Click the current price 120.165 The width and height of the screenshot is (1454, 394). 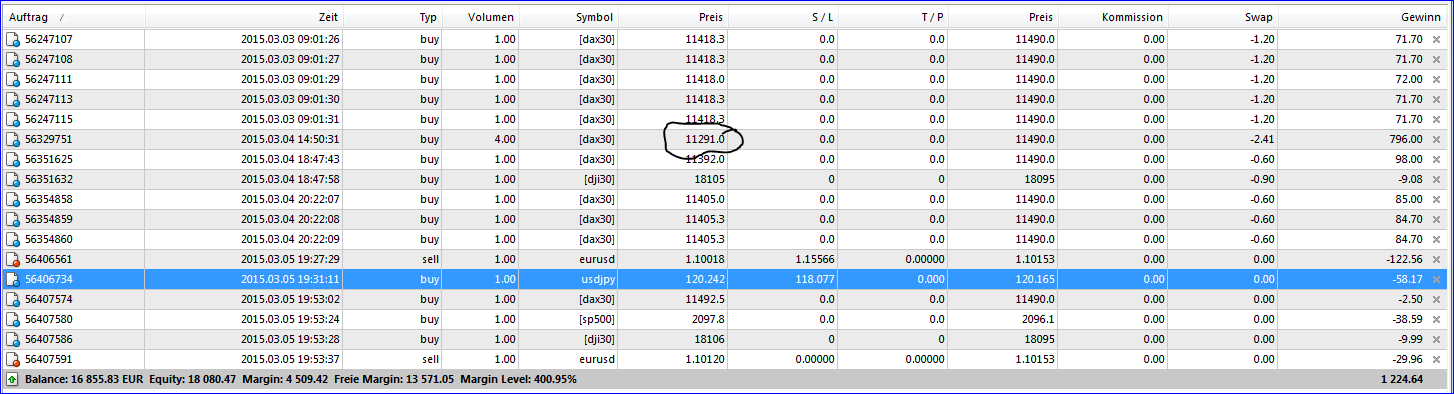pos(1033,279)
